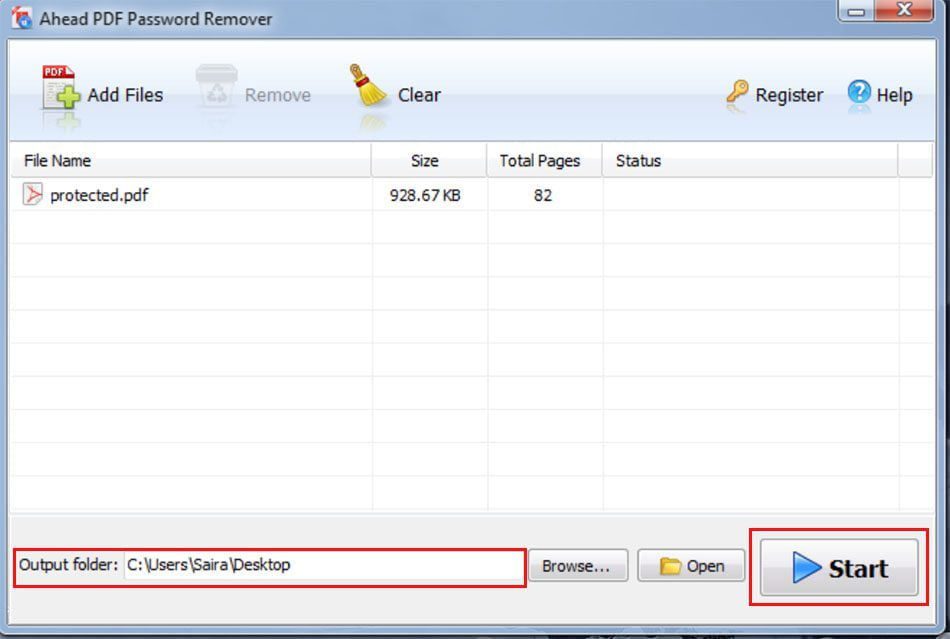Sort by File Name column header
The width and height of the screenshot is (950, 639).
pos(191,161)
